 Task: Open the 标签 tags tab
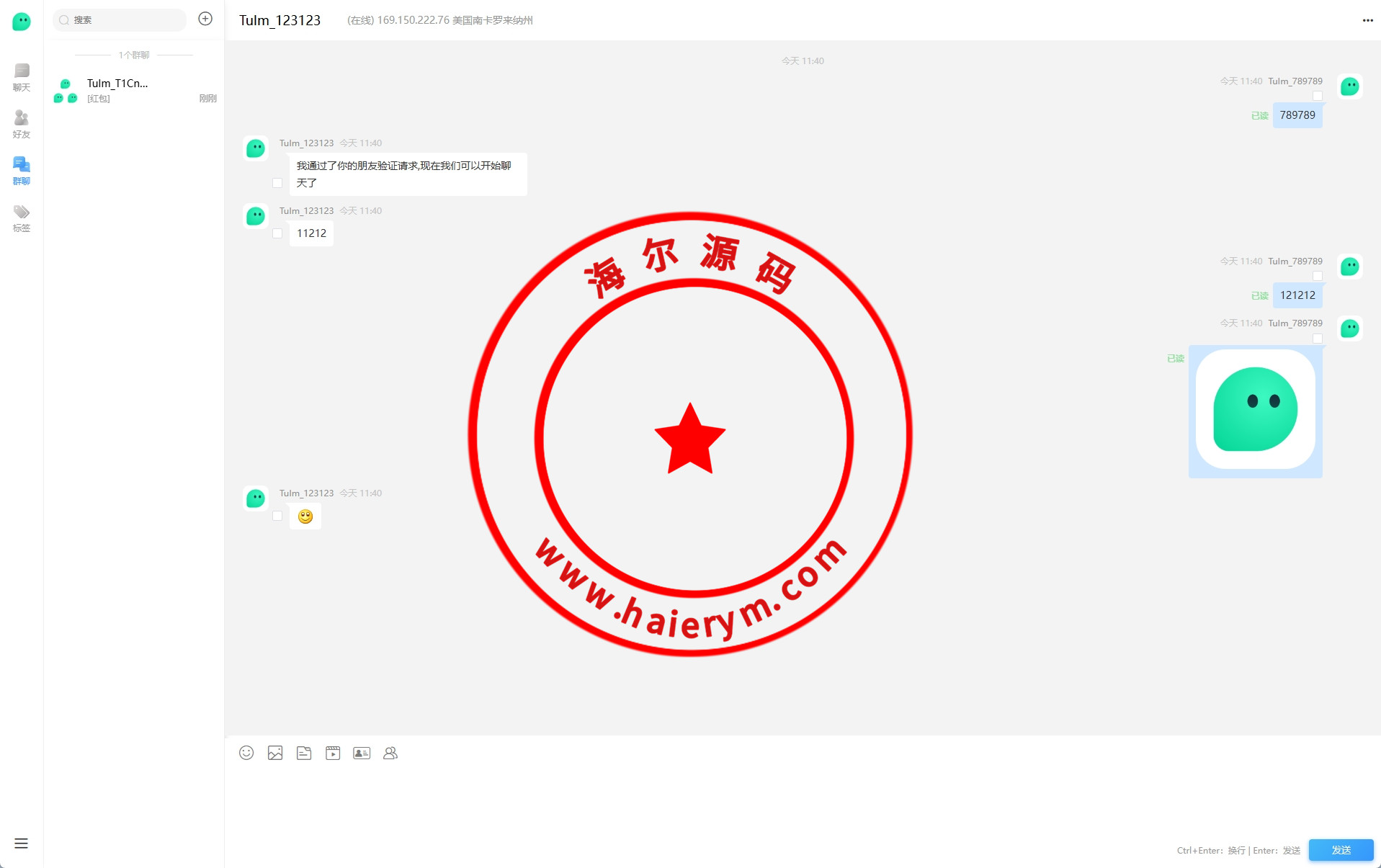pyautogui.click(x=22, y=218)
